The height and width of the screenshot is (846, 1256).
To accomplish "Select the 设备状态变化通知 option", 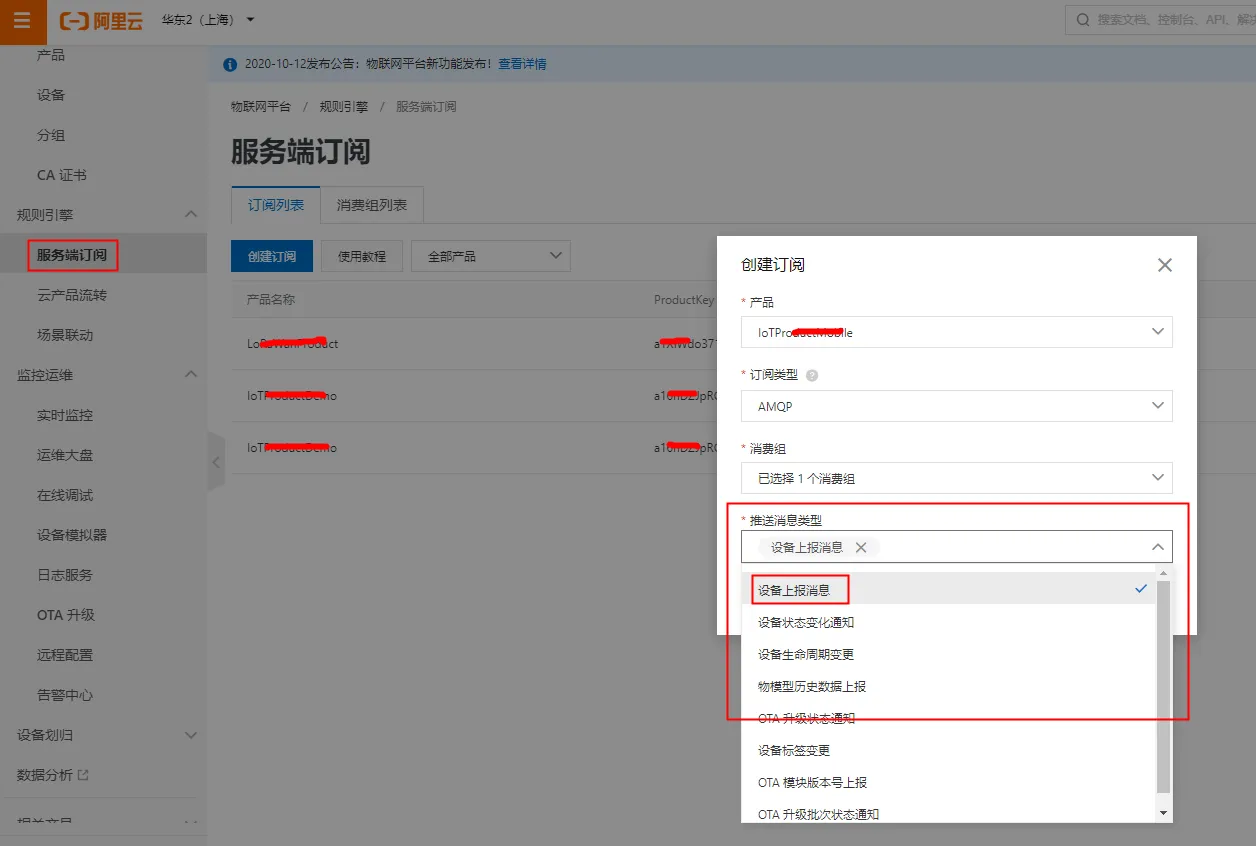I will [948, 622].
